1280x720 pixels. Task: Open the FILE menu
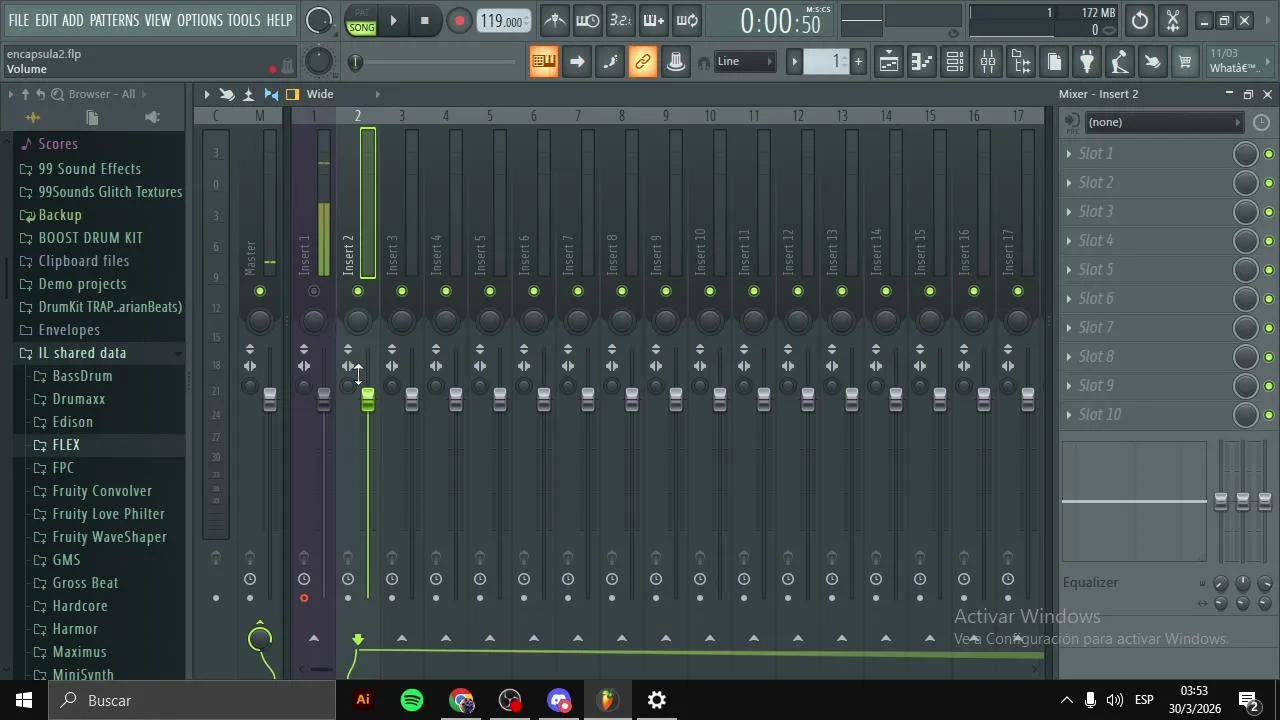18,20
